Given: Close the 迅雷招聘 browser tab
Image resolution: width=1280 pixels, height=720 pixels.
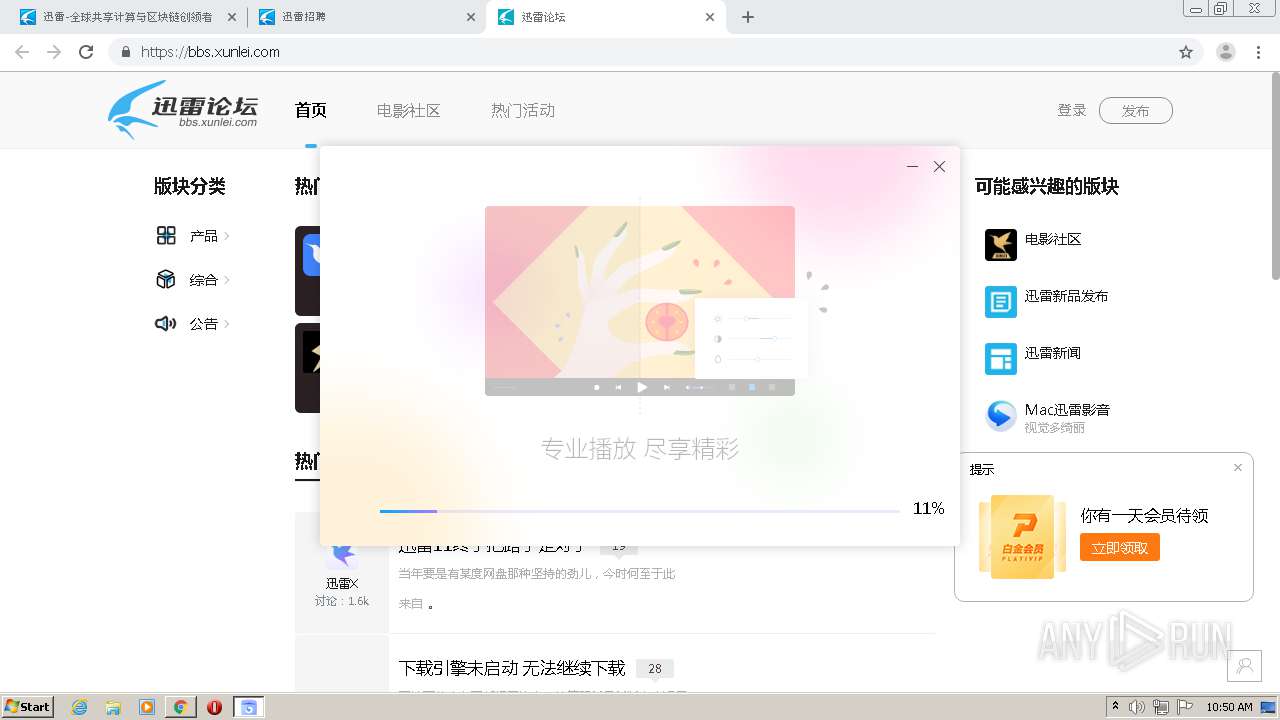Looking at the screenshot, I should 471,17.
